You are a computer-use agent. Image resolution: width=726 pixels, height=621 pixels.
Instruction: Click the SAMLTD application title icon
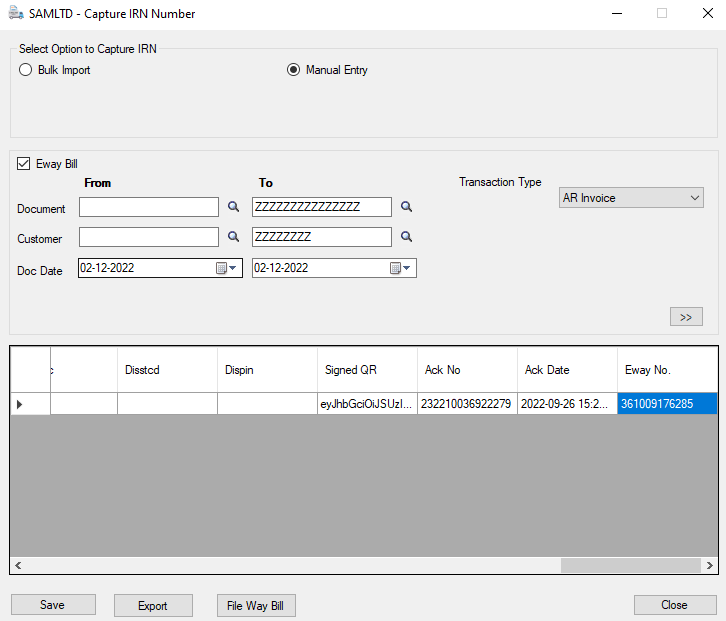[x=16, y=13]
